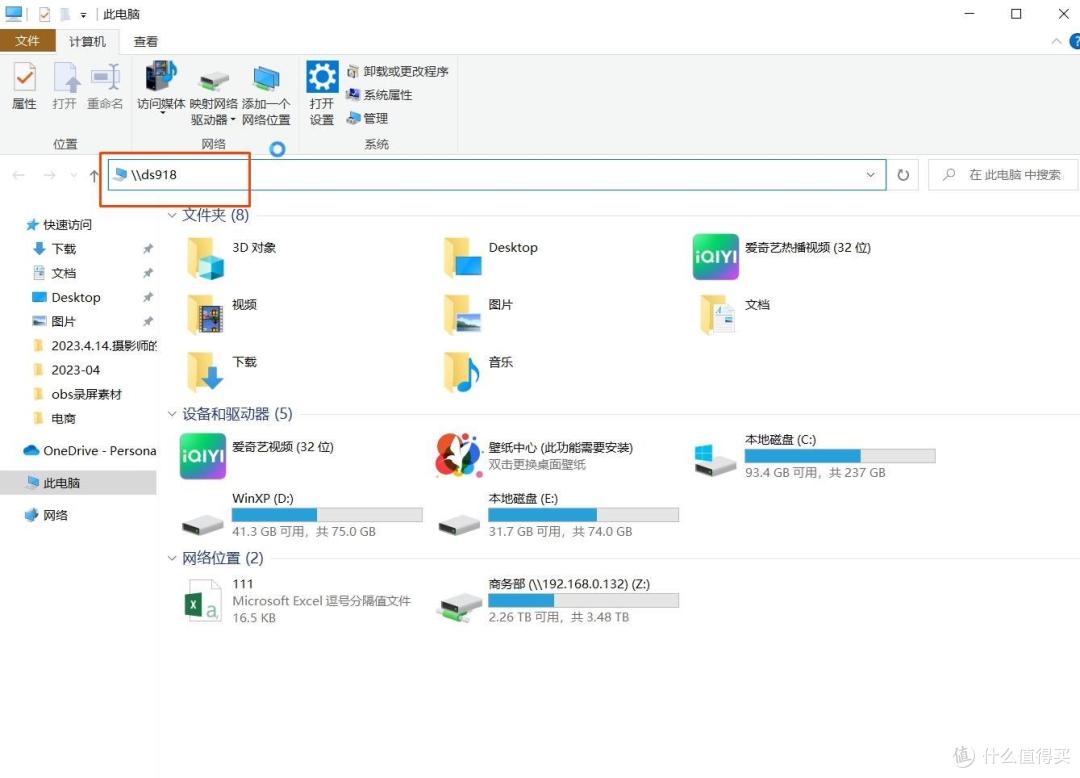Open 图片 in quick access sidebar
The image size is (1080, 778).
[63, 322]
